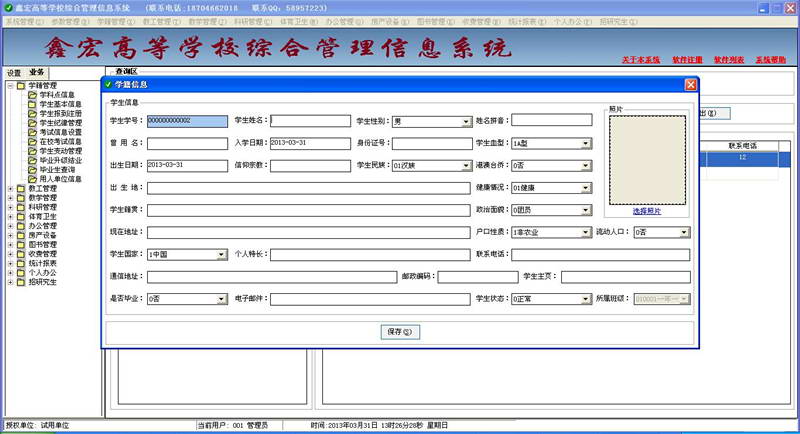
Task: Open the 学生国家 dropdown
Action: click(x=221, y=254)
